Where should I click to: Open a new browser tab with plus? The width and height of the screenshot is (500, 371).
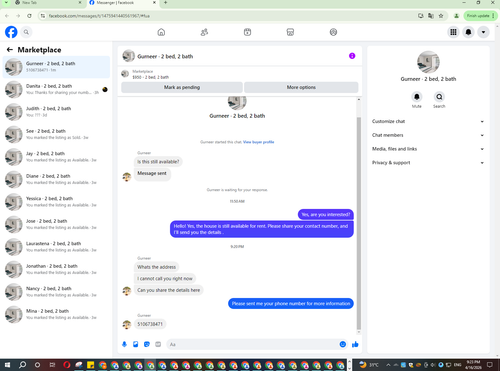click(x=165, y=3)
